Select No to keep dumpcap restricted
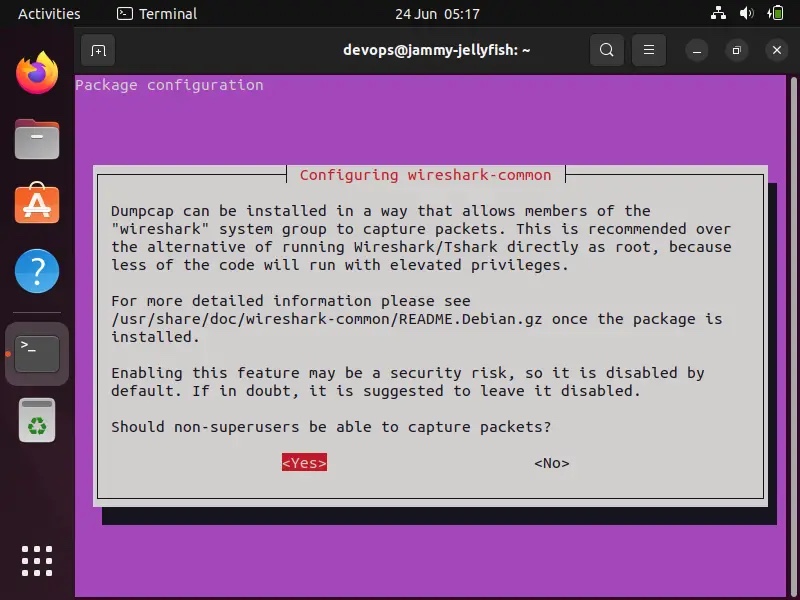This screenshot has width=800, height=600. (551, 462)
